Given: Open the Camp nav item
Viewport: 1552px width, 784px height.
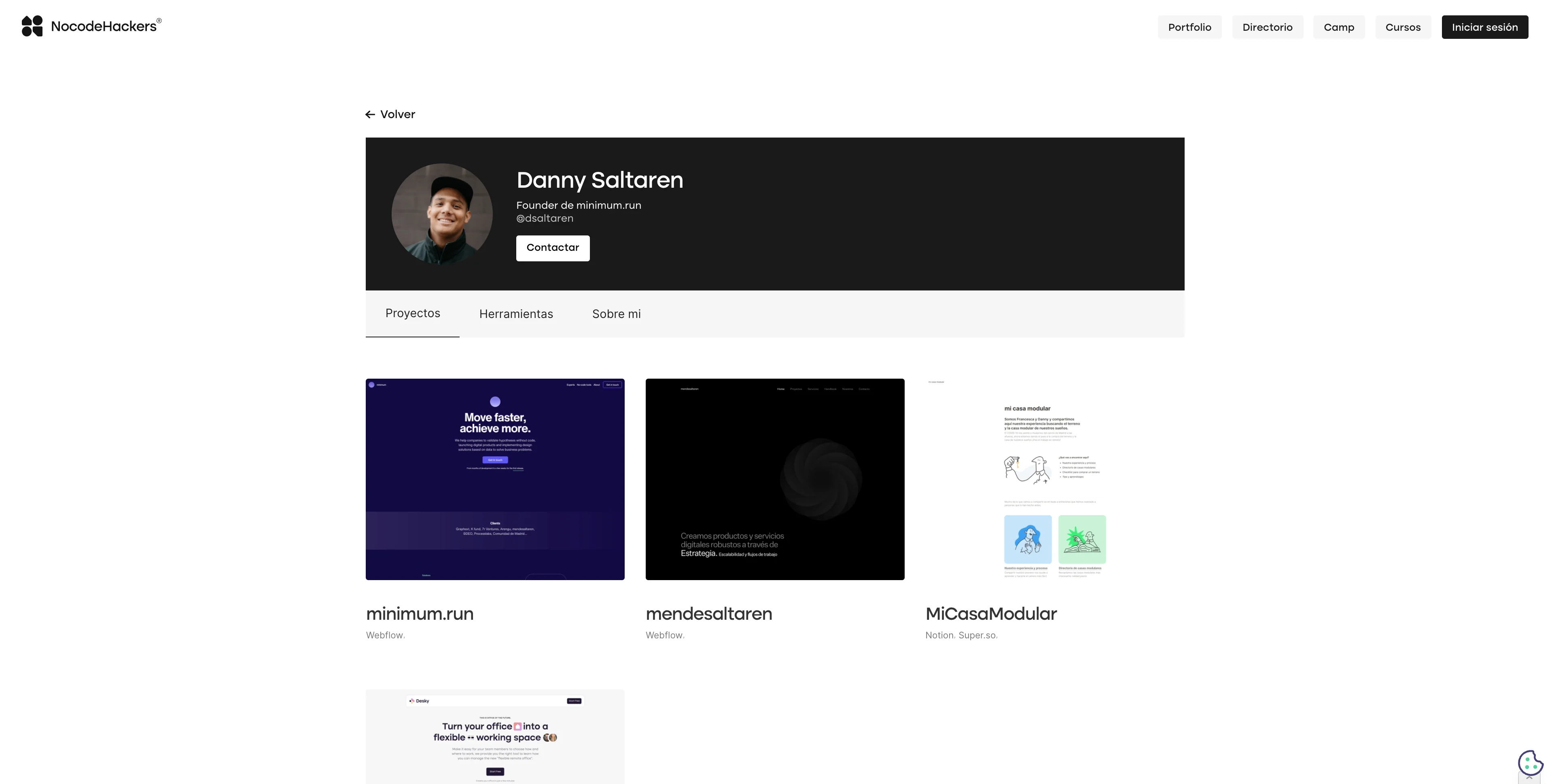Looking at the screenshot, I should [x=1339, y=27].
